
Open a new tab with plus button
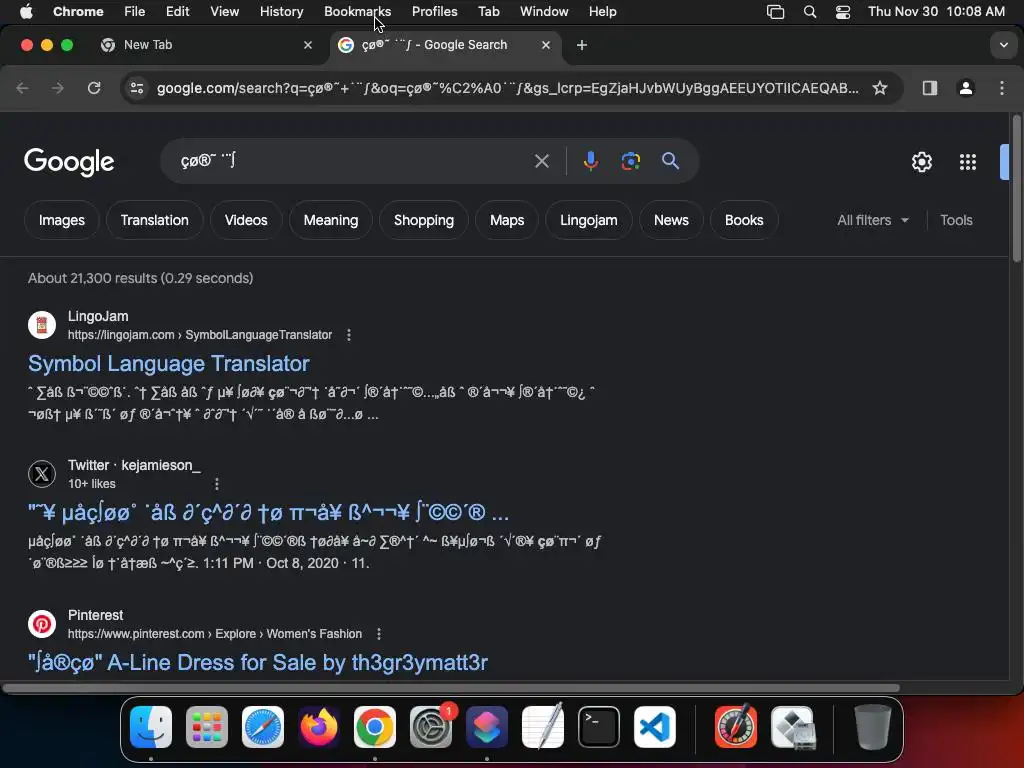click(581, 45)
